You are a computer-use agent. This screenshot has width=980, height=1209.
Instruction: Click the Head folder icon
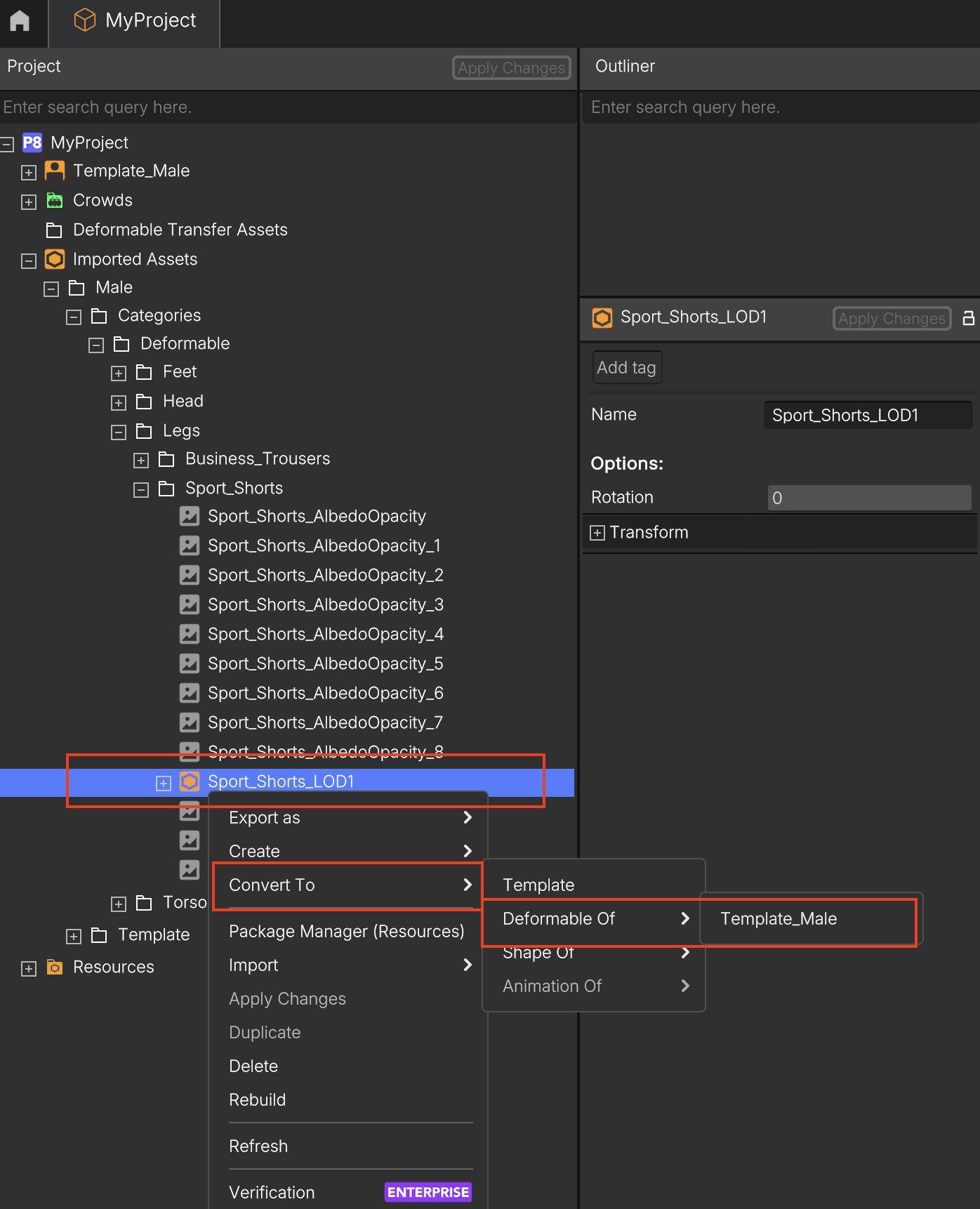[x=144, y=402]
